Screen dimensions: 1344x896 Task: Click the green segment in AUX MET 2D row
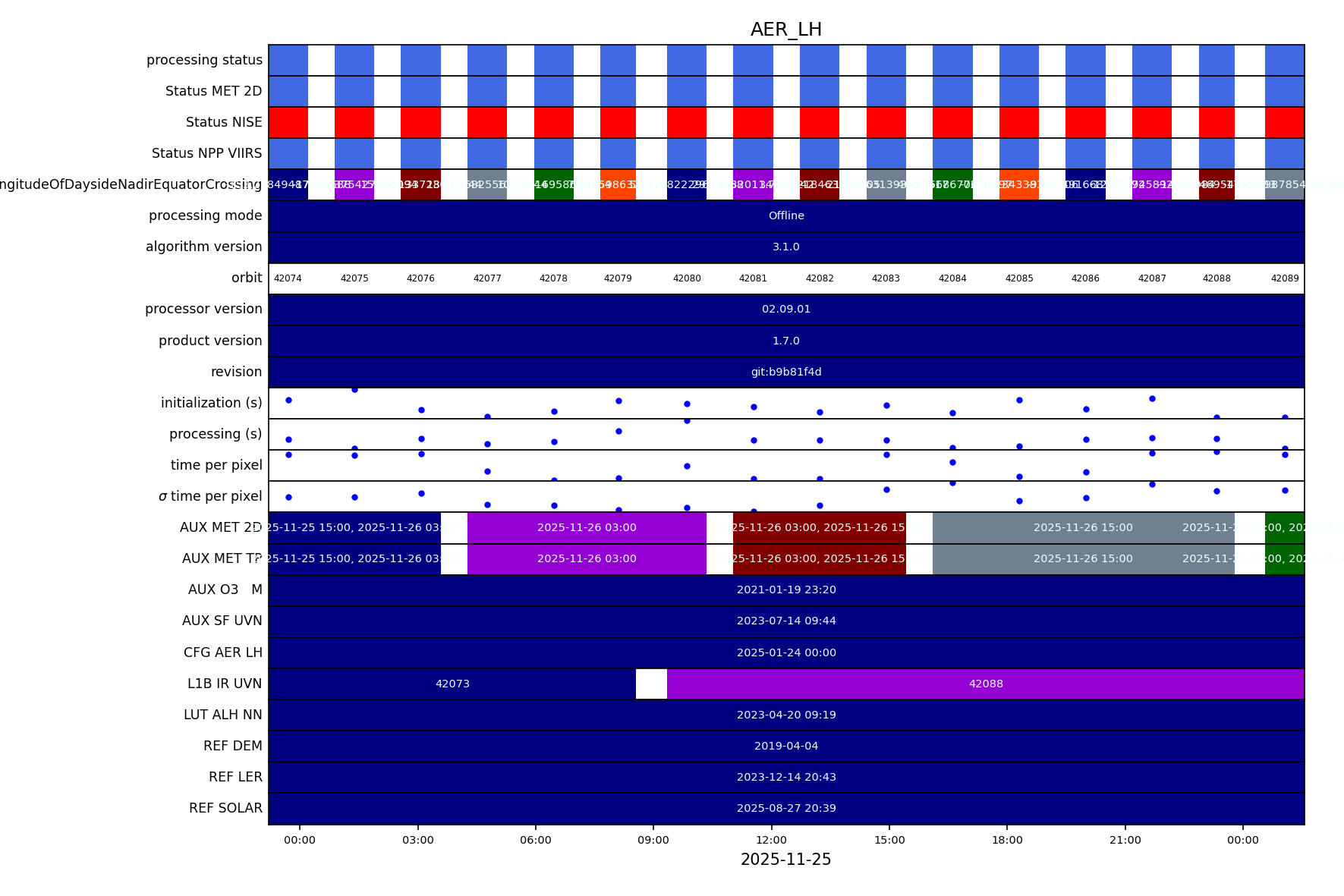coord(1284,527)
